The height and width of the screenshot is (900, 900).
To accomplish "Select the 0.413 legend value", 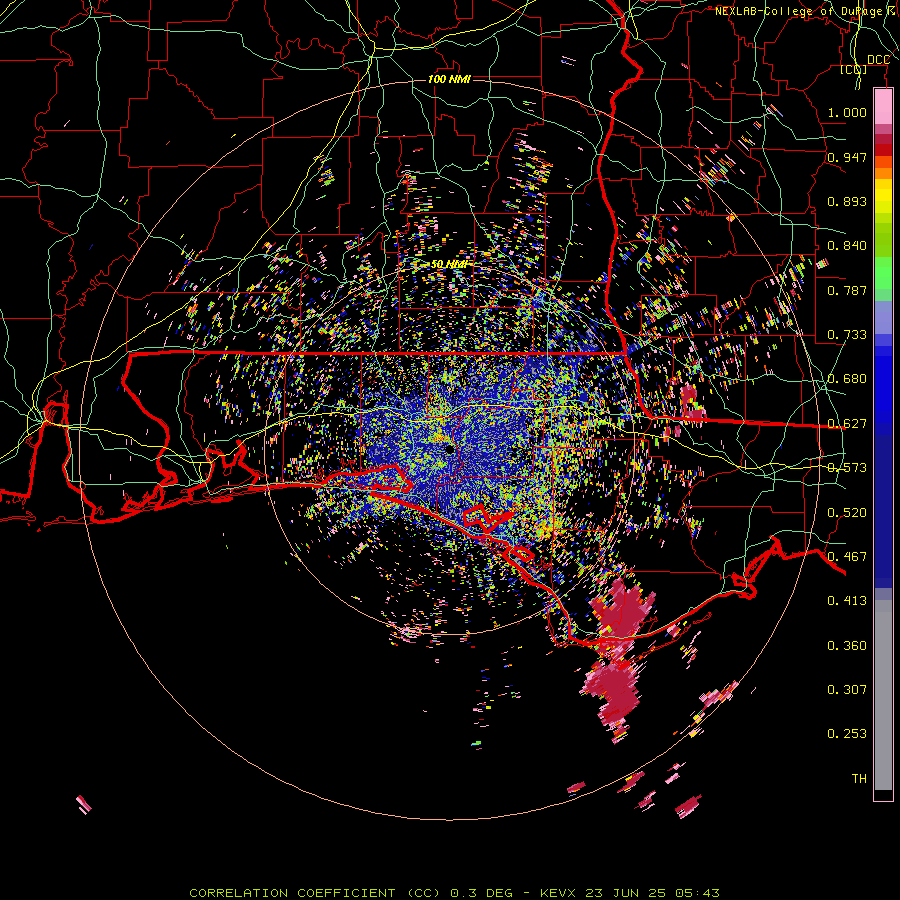I will (847, 601).
